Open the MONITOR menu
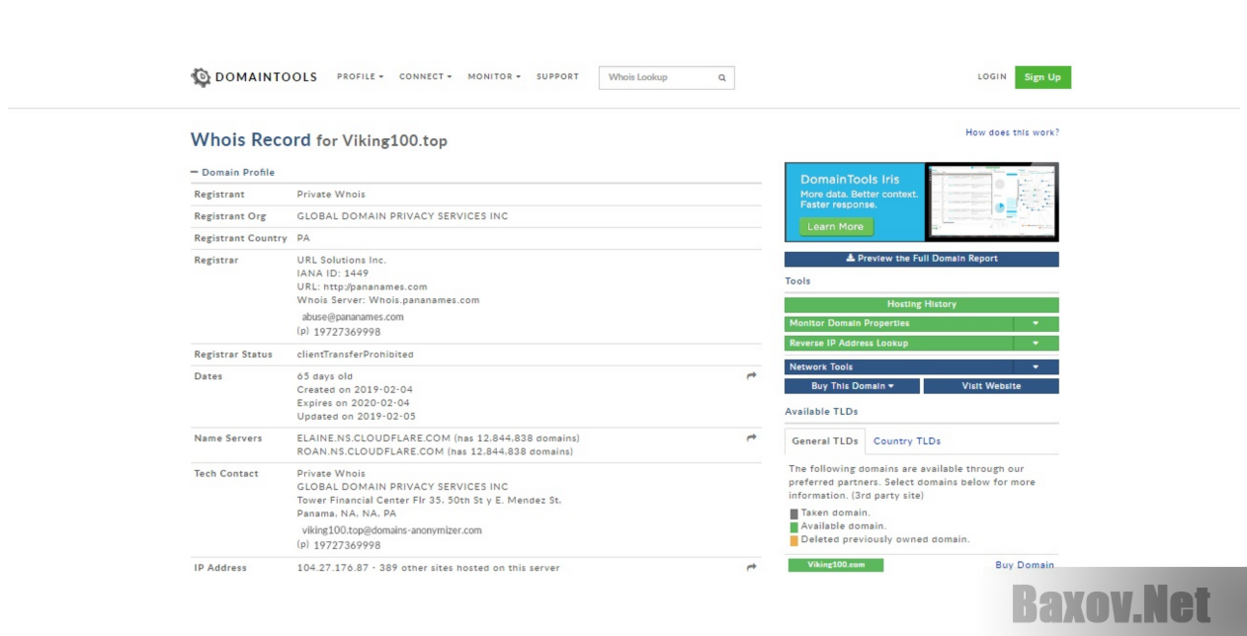This screenshot has width=1247, height=636. (x=494, y=77)
